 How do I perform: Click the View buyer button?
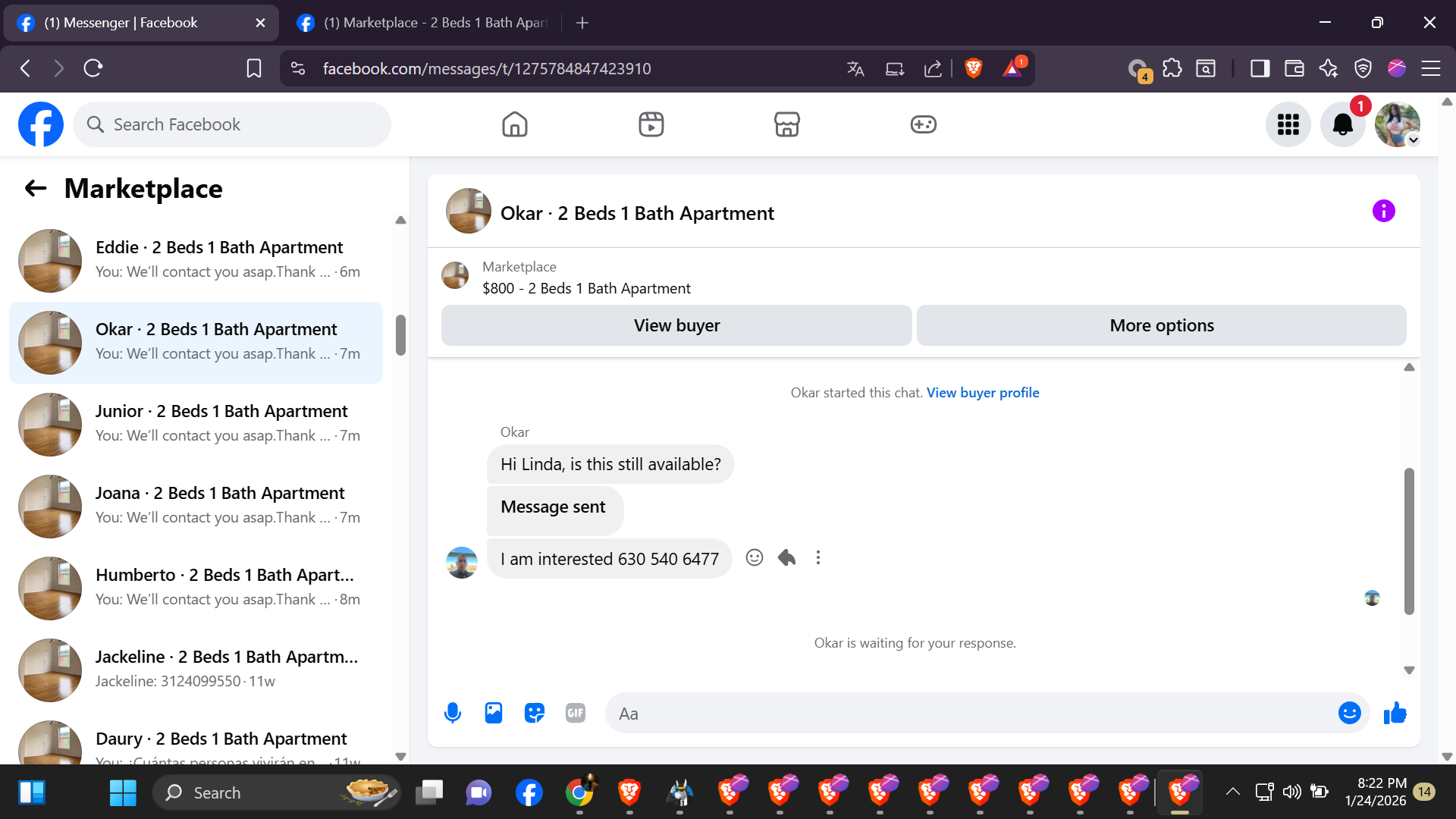tap(676, 325)
